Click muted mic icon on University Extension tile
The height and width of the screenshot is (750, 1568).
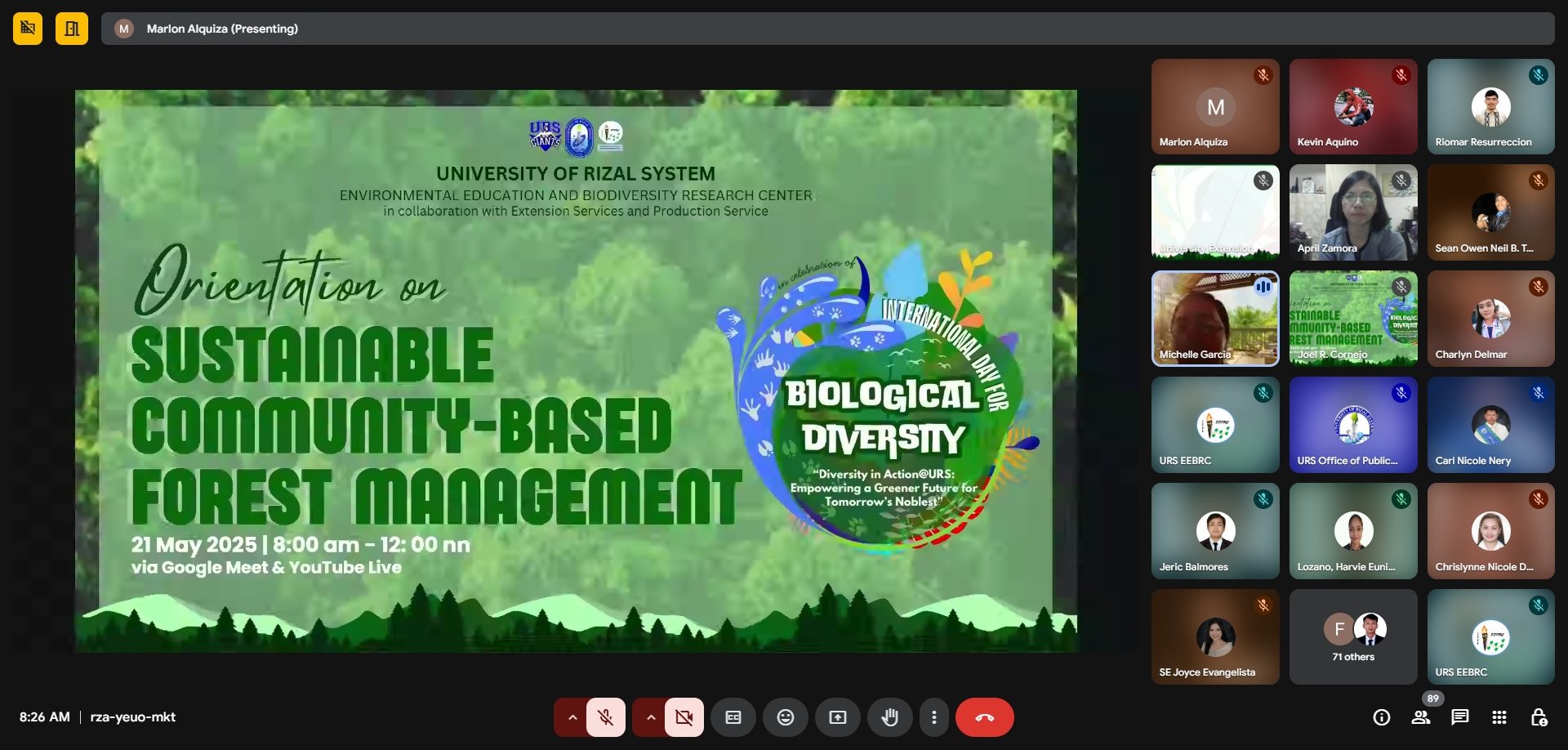1263,181
